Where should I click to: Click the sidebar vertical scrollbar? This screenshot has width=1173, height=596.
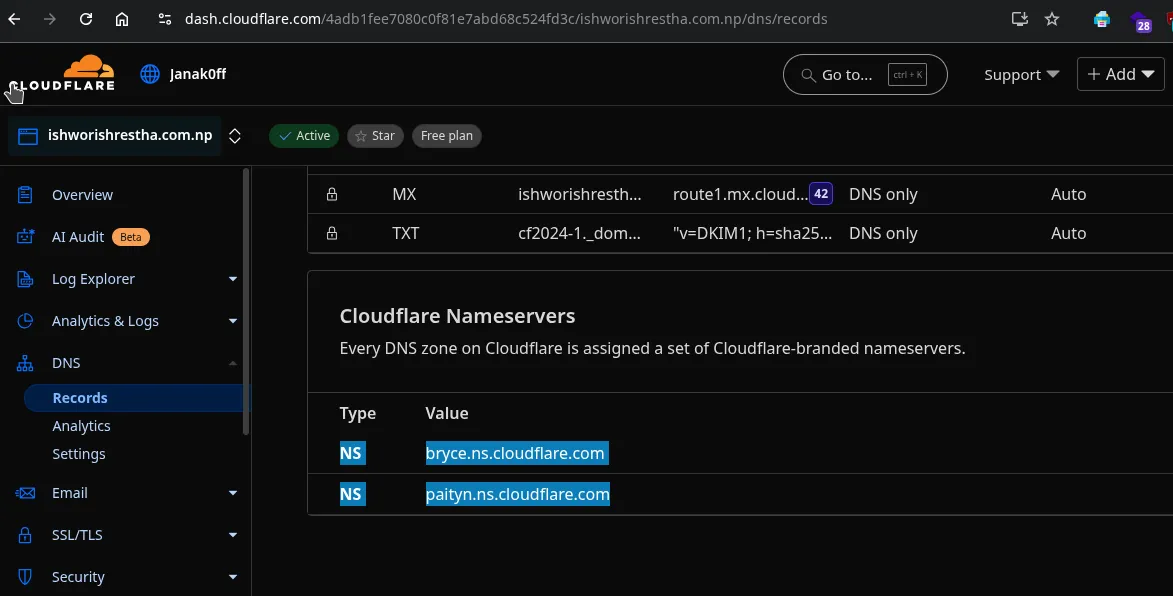246,300
